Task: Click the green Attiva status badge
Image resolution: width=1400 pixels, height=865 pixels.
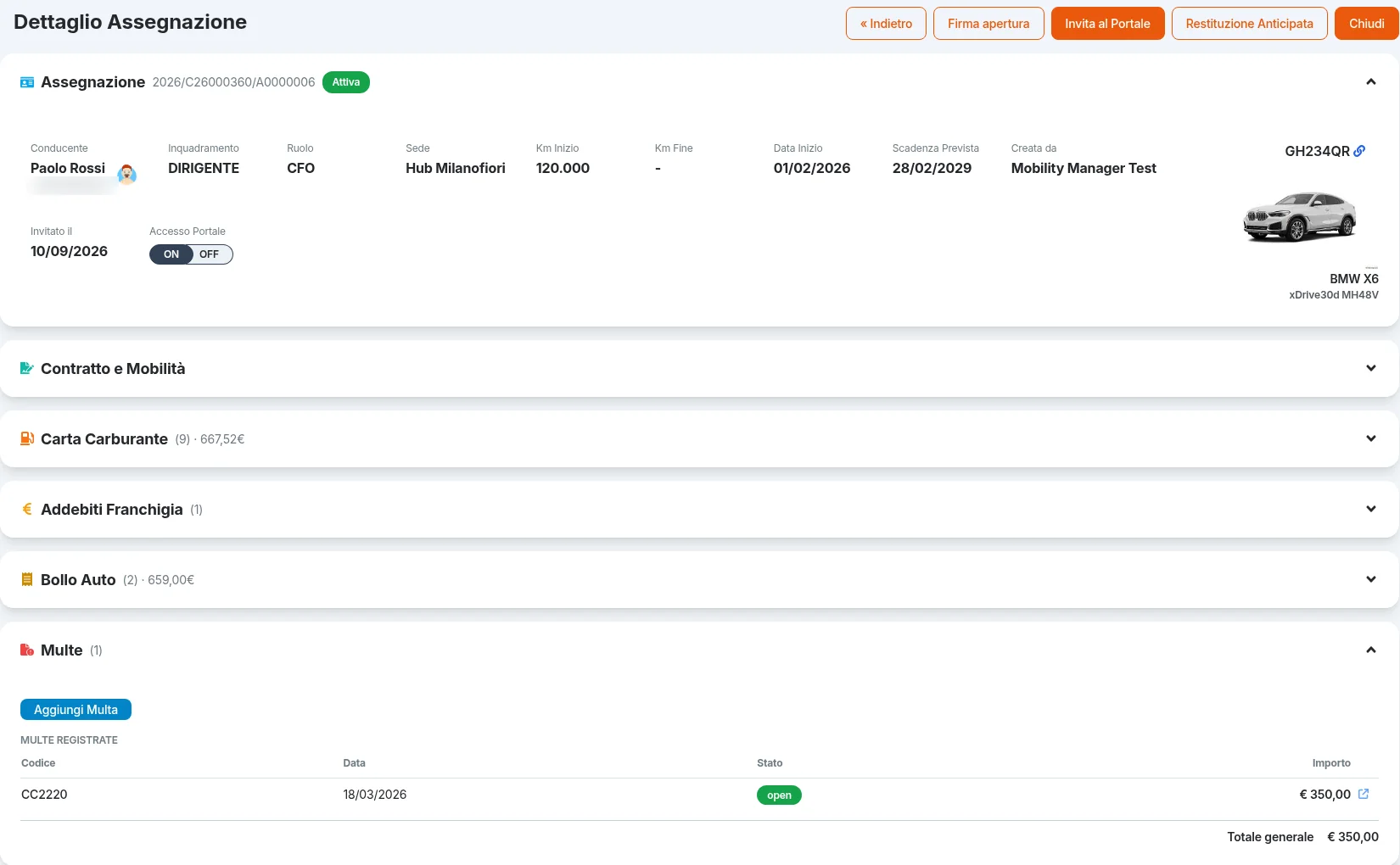Action: coord(346,82)
